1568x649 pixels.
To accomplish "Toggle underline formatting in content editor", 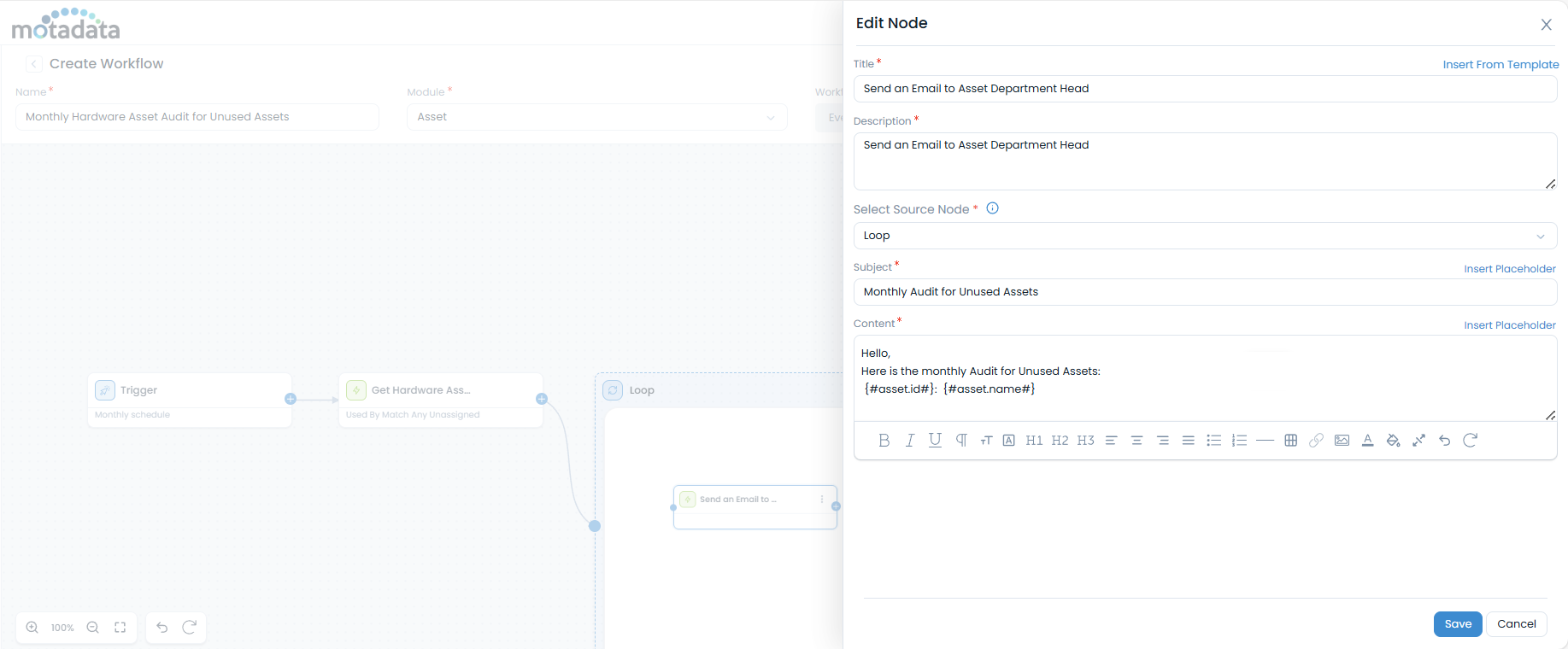I will [x=935, y=441].
